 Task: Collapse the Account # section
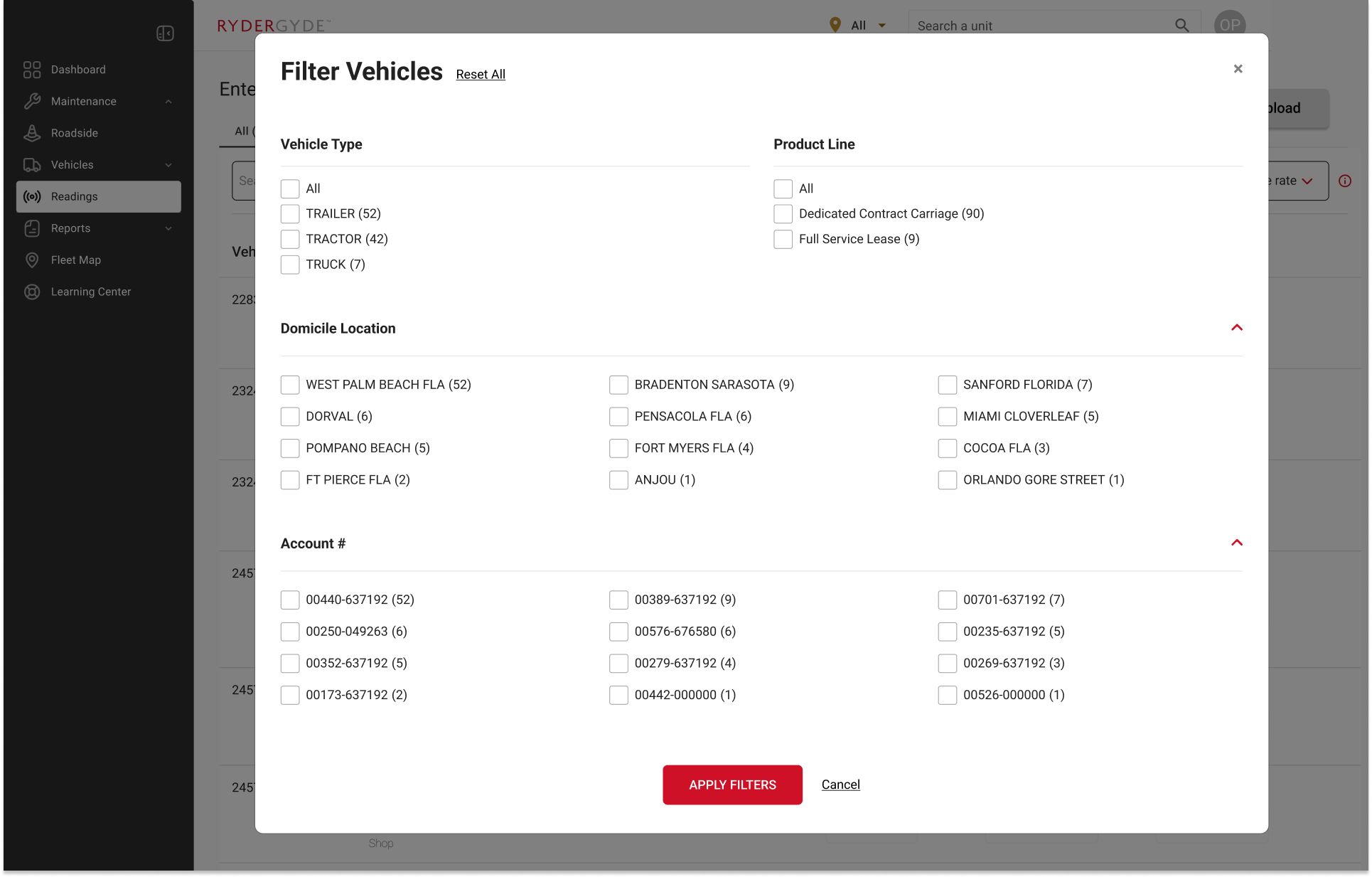(1236, 543)
